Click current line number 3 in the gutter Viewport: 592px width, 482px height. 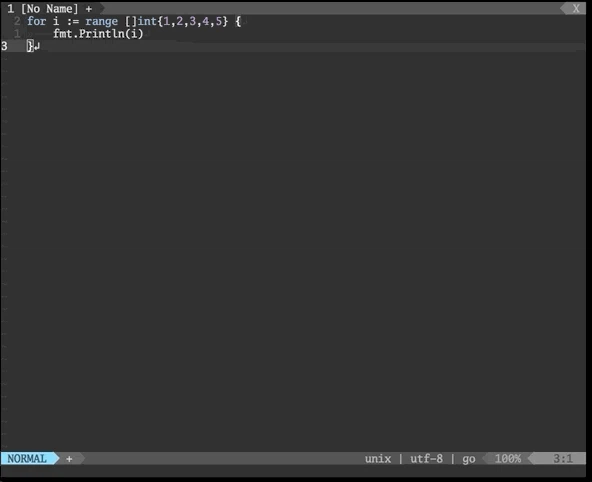(x=4, y=46)
